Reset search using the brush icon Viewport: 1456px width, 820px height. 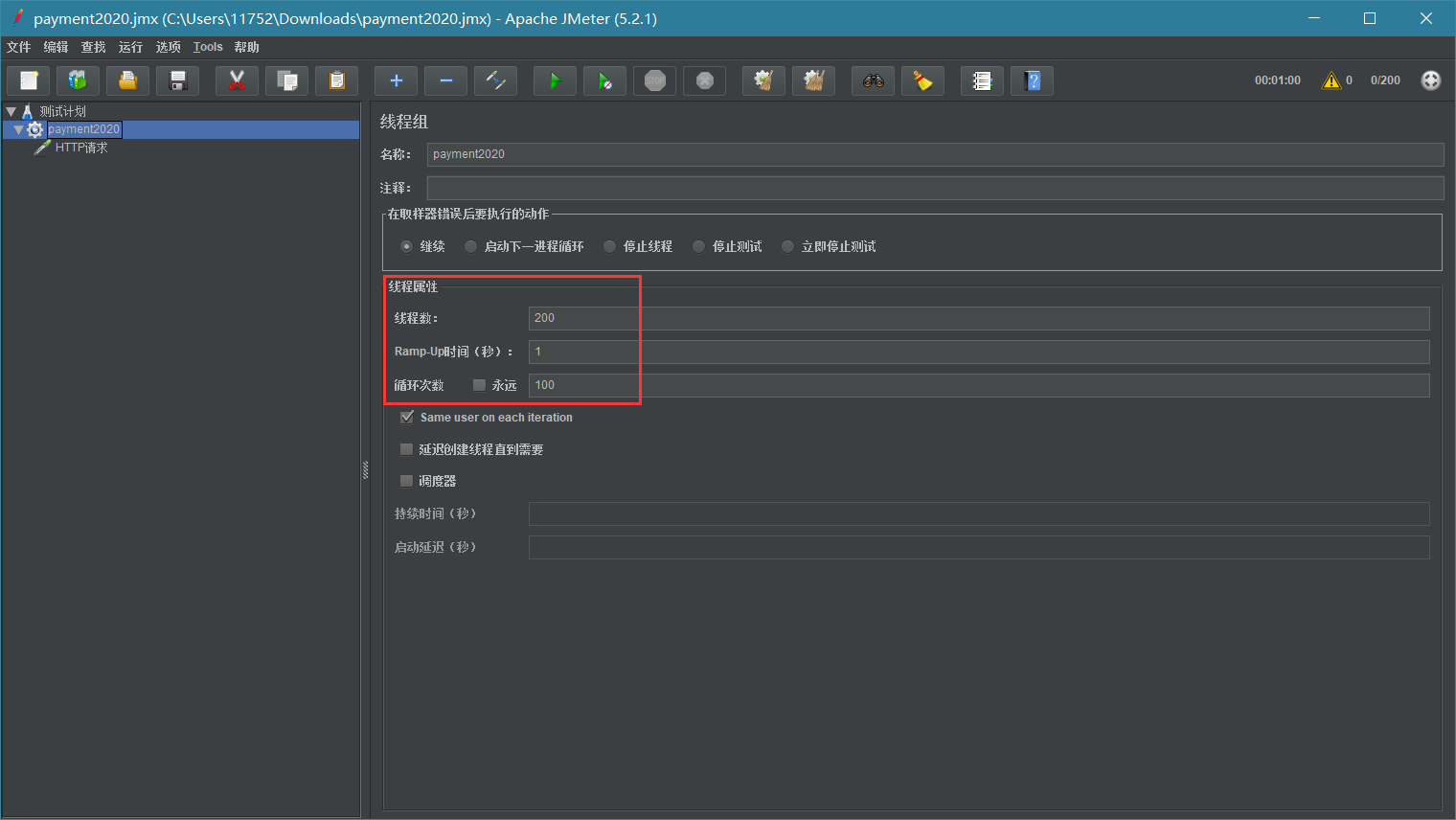[923, 80]
